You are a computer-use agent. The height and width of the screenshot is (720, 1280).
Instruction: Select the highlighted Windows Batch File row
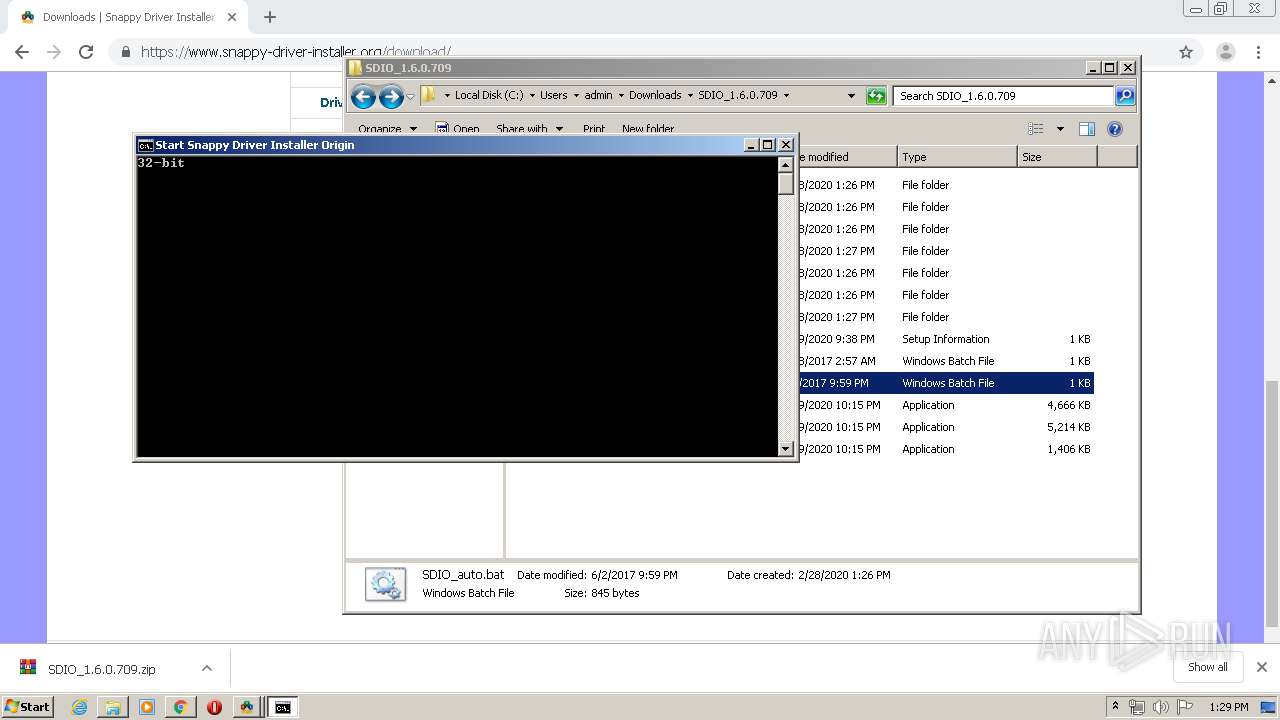945,383
